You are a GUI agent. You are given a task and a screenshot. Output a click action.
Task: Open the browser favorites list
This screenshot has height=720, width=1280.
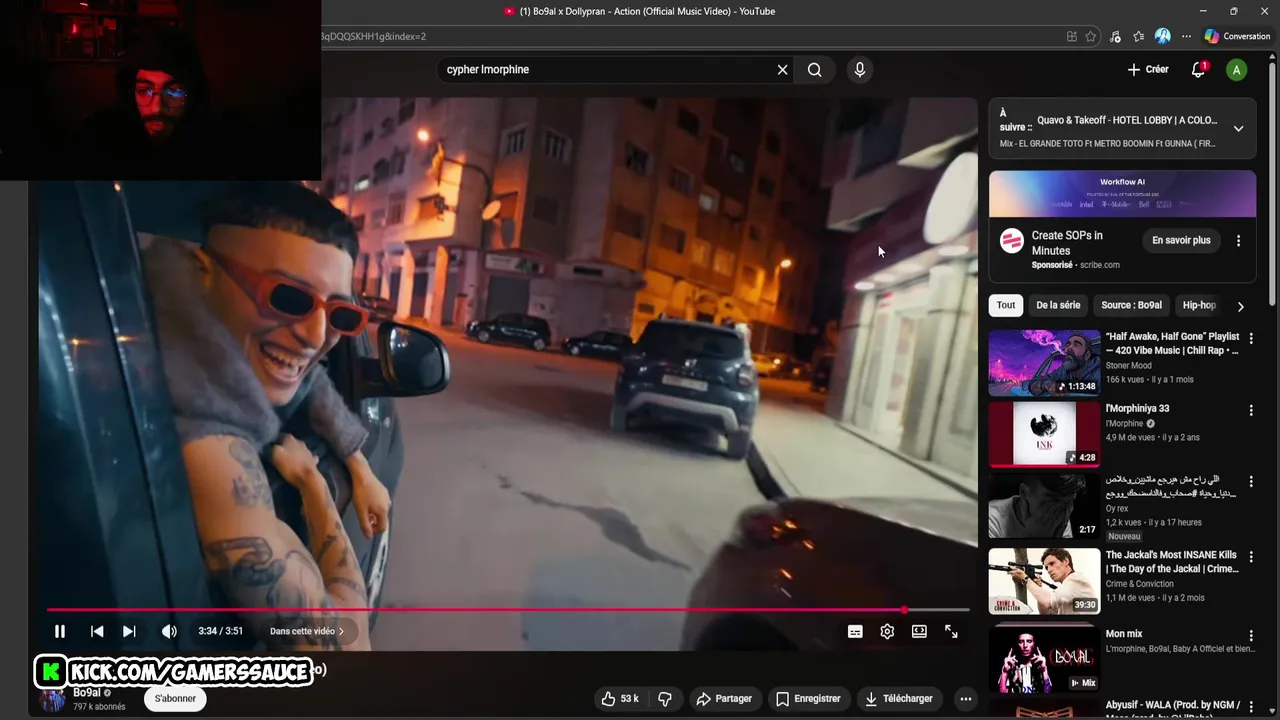[1139, 36]
